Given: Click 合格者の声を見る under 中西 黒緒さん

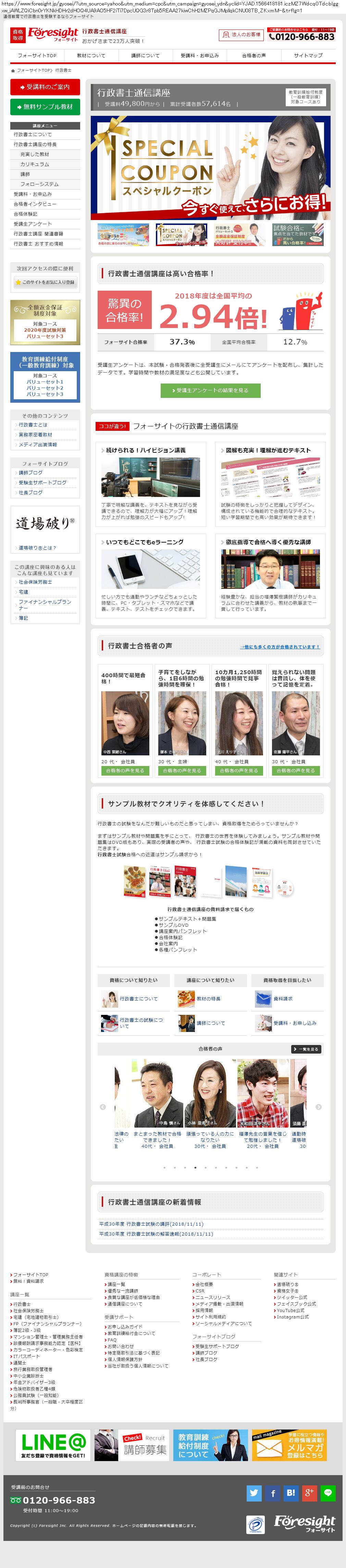Looking at the screenshot, I should [125, 770].
